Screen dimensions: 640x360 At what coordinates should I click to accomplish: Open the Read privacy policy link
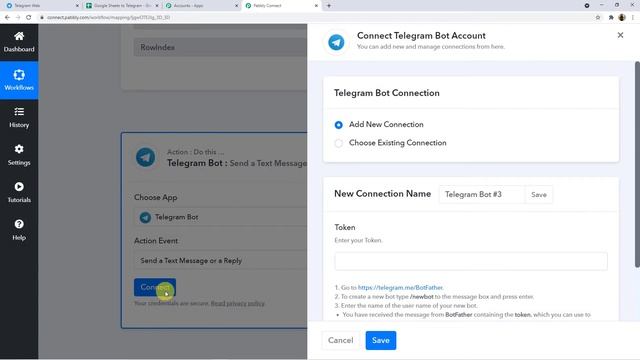pyautogui.click(x=238, y=303)
